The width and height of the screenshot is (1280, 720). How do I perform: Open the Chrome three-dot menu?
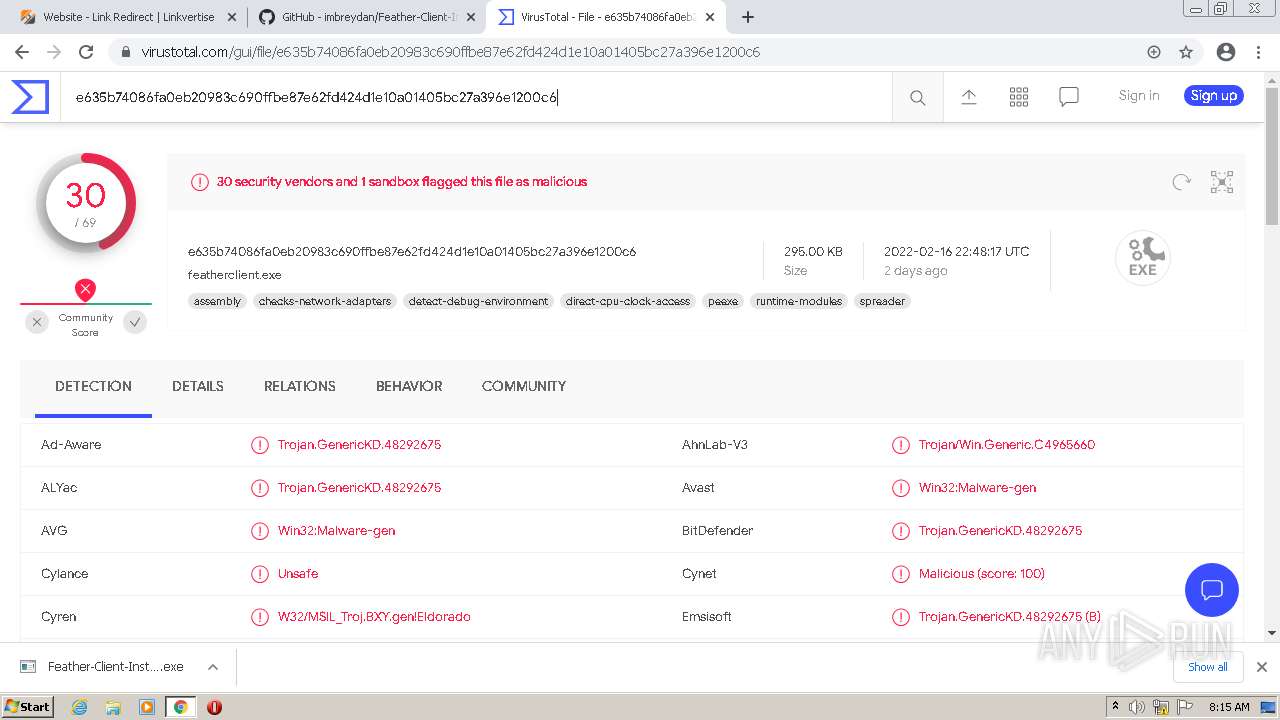[1257, 52]
